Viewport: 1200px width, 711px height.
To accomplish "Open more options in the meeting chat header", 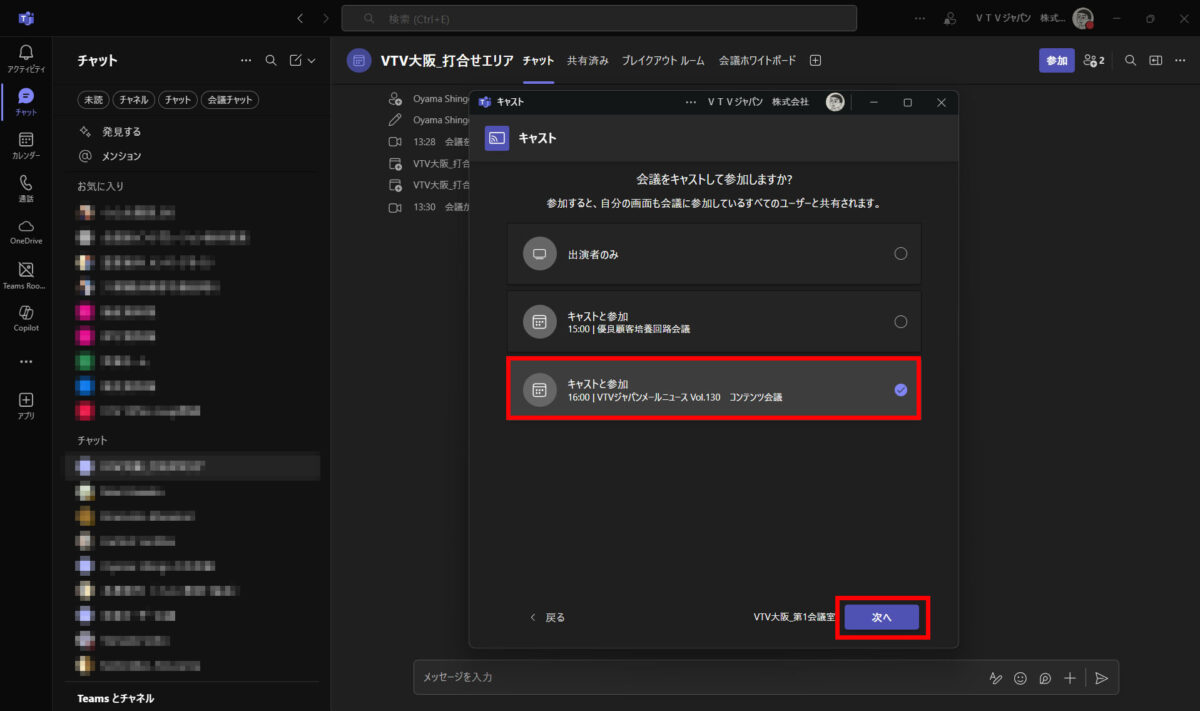I will pos(1181,61).
